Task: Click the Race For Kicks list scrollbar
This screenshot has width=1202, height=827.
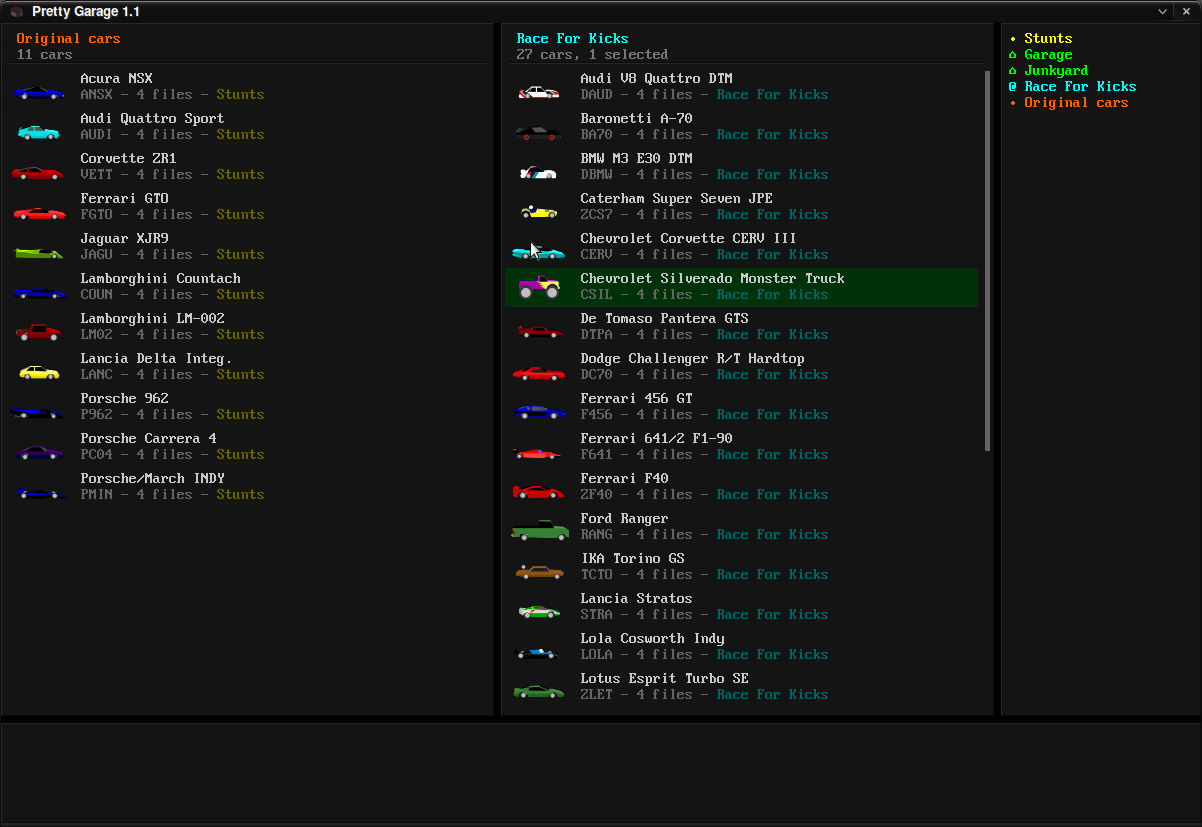Action: [x=987, y=260]
